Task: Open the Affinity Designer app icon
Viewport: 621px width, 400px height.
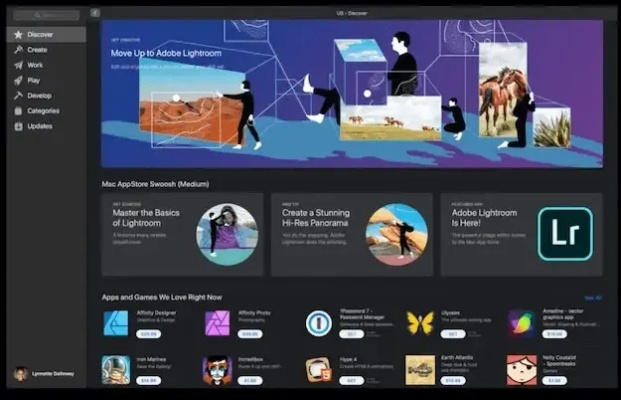Action: [115, 322]
